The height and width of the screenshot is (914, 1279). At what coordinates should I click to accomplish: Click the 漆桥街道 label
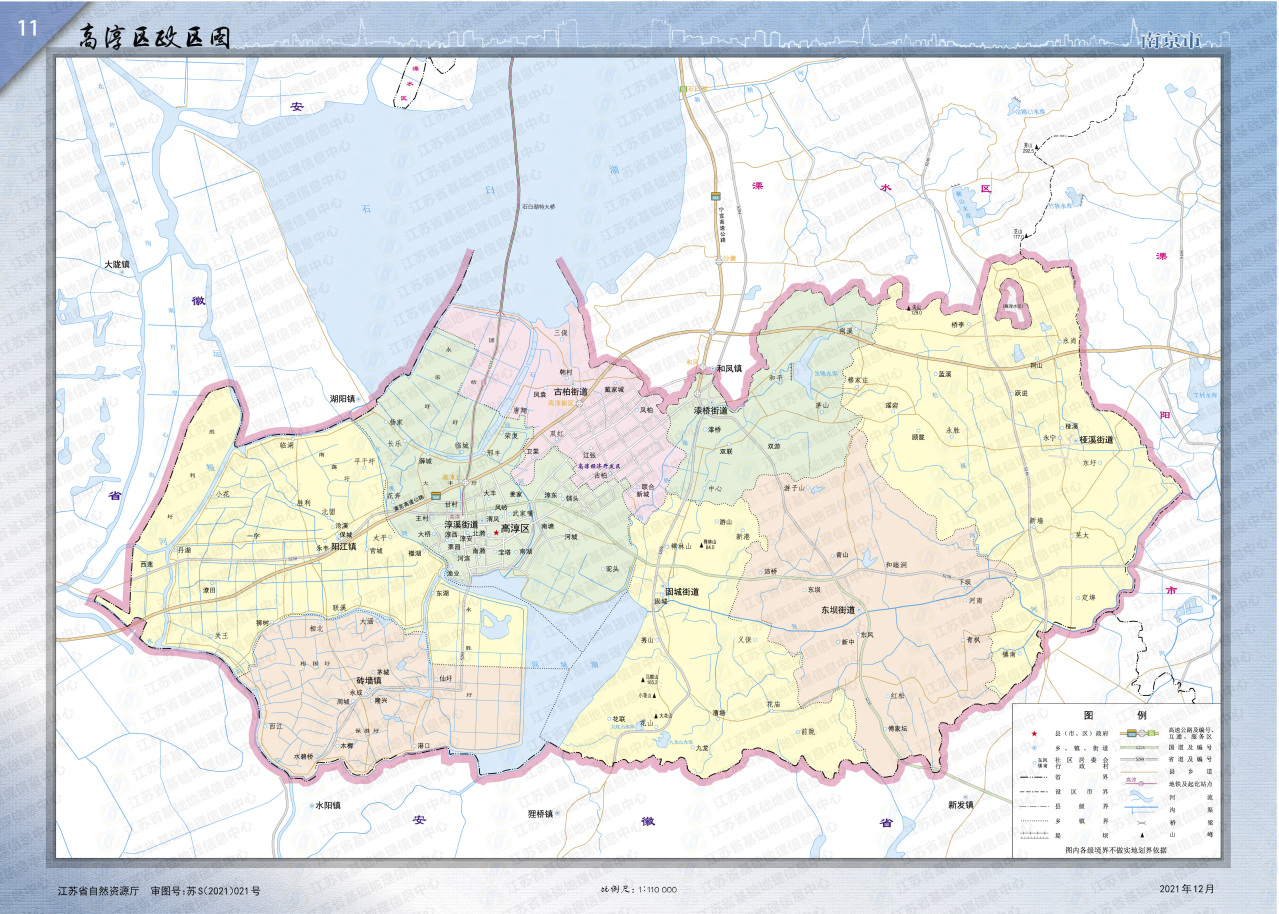pos(711,411)
